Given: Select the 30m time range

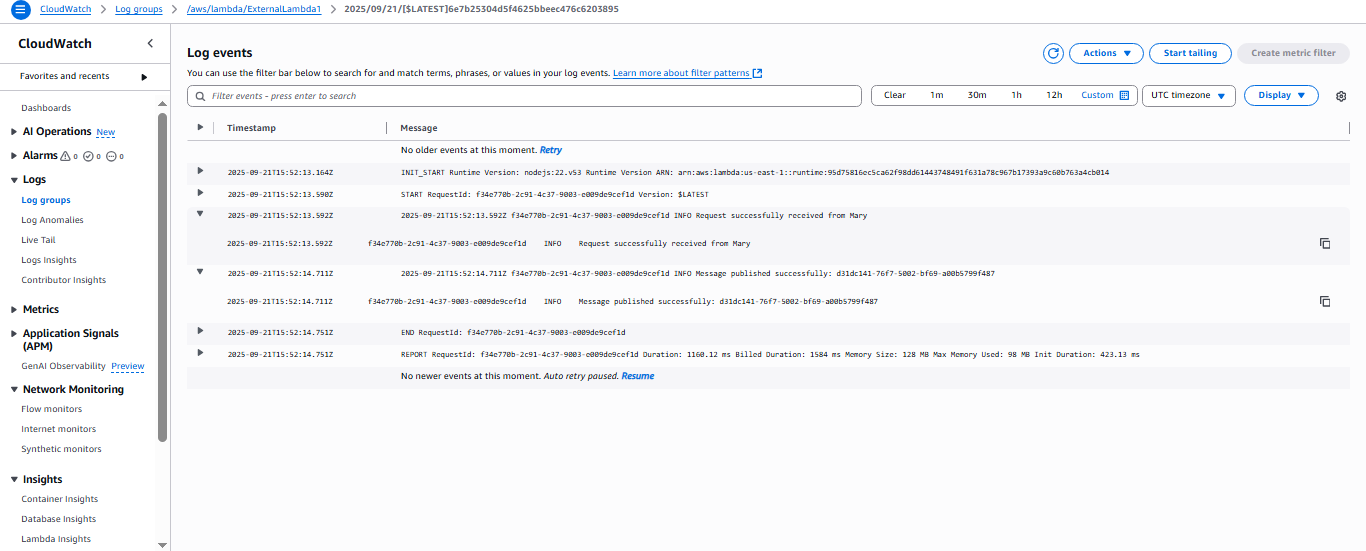Looking at the screenshot, I should pos(977,95).
